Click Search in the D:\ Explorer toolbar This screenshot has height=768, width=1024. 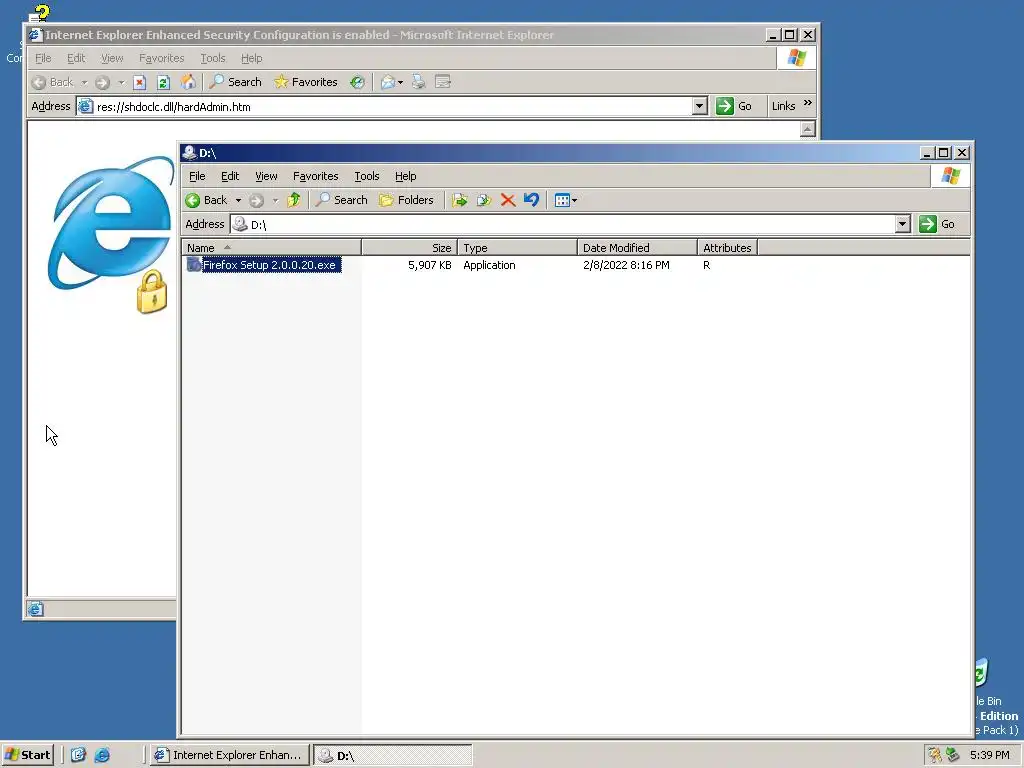342,200
